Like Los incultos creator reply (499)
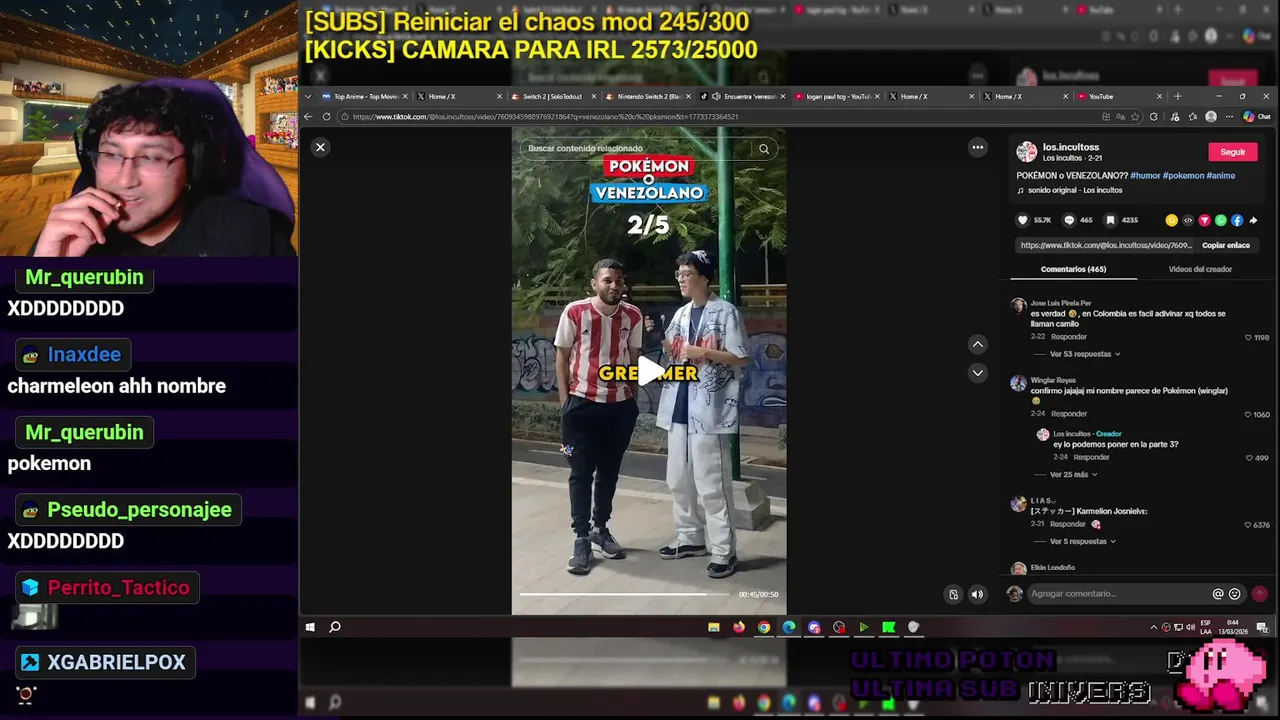Image resolution: width=1280 pixels, height=720 pixels. [x=1248, y=458]
